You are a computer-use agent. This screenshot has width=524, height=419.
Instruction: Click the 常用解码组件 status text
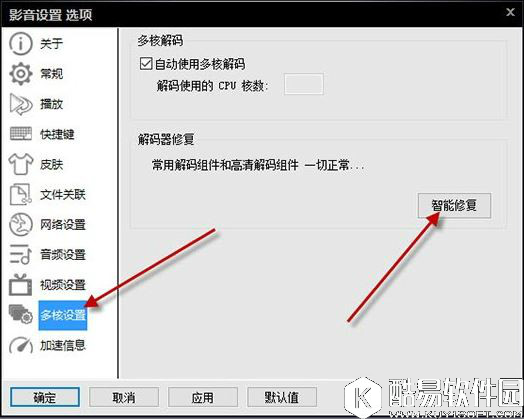tap(258, 165)
